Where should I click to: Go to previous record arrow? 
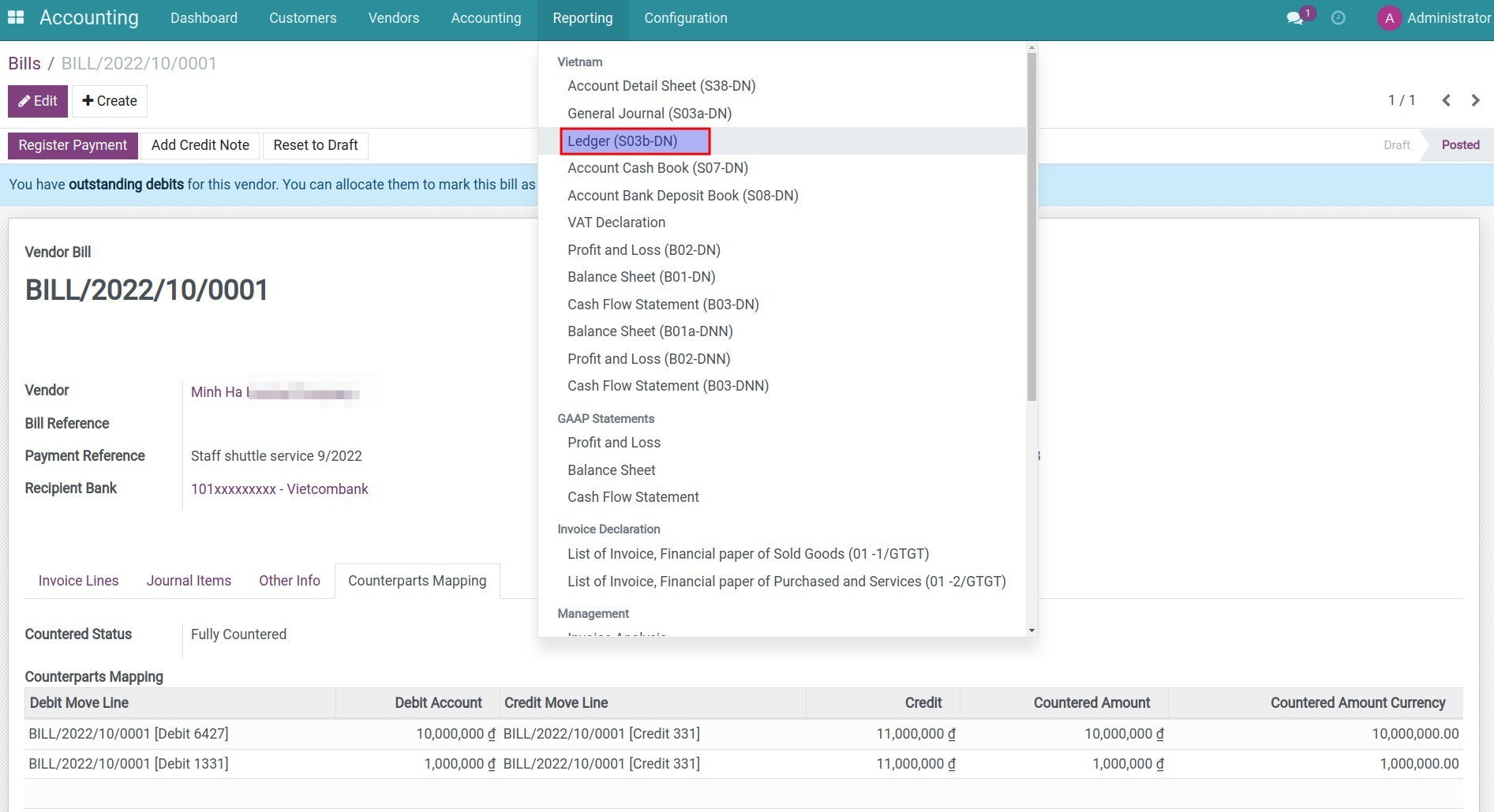point(1446,100)
